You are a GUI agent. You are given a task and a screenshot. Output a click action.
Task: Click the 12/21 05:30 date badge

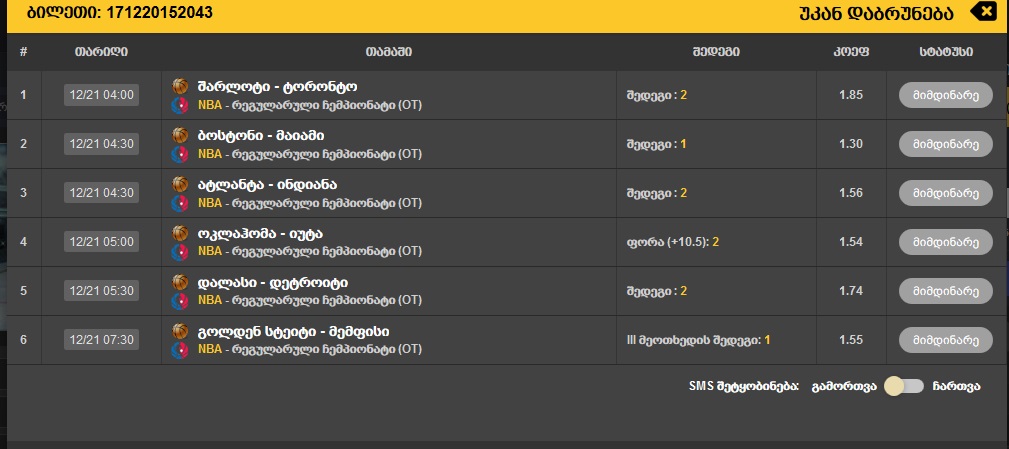click(101, 291)
